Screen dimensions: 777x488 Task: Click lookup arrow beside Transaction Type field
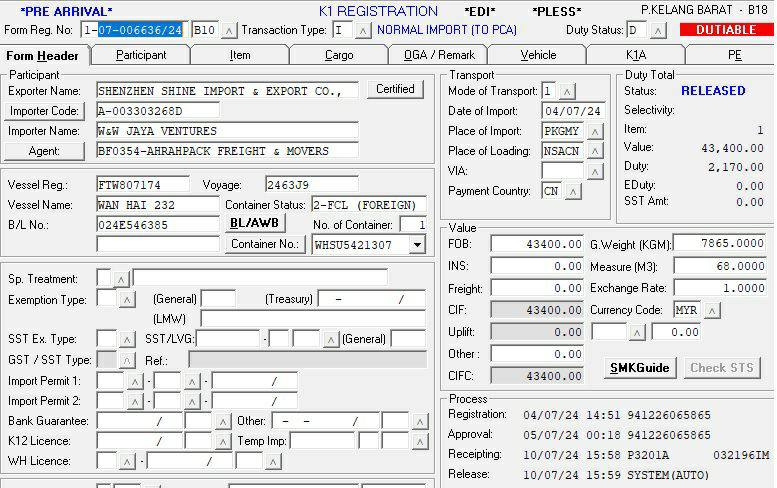363,31
